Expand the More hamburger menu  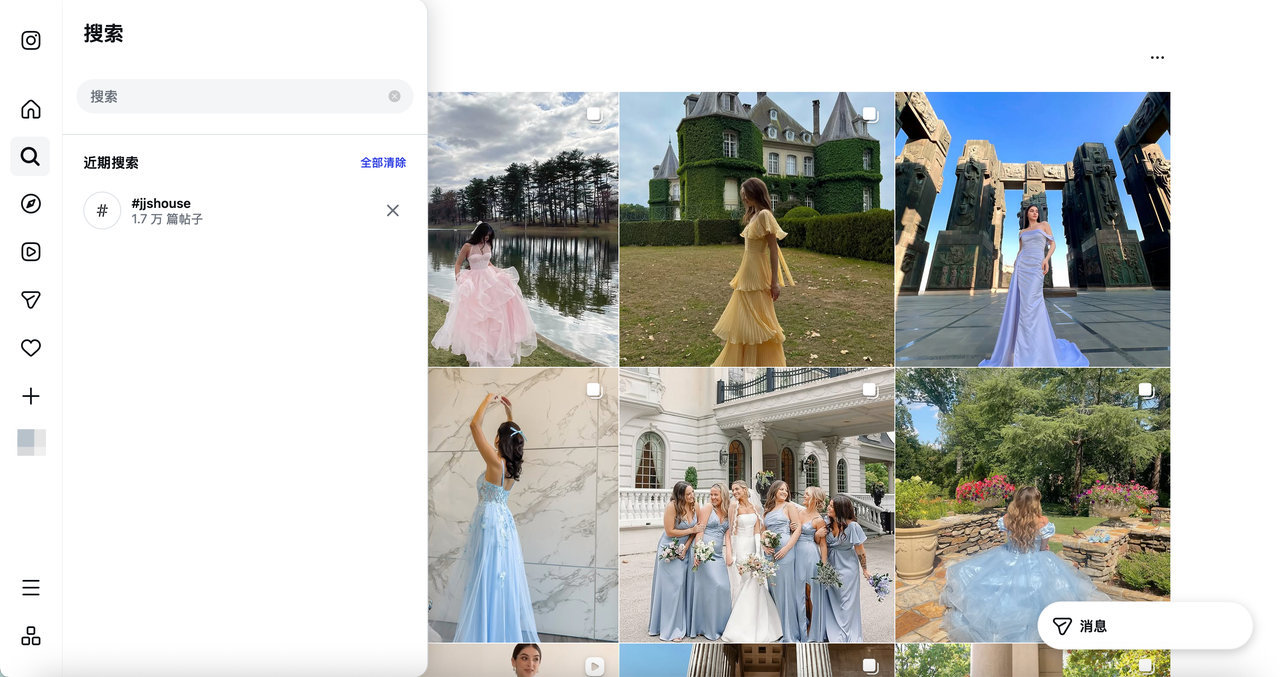(31, 588)
